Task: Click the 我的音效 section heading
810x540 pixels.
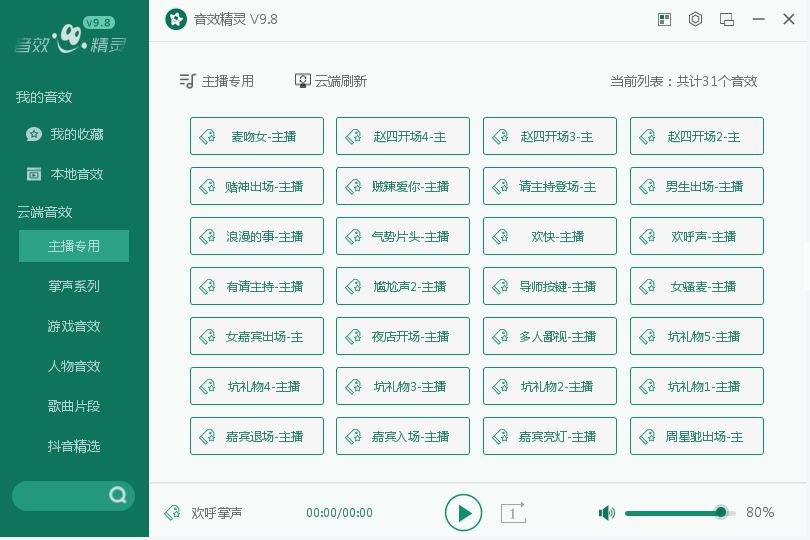Action: coord(44,97)
